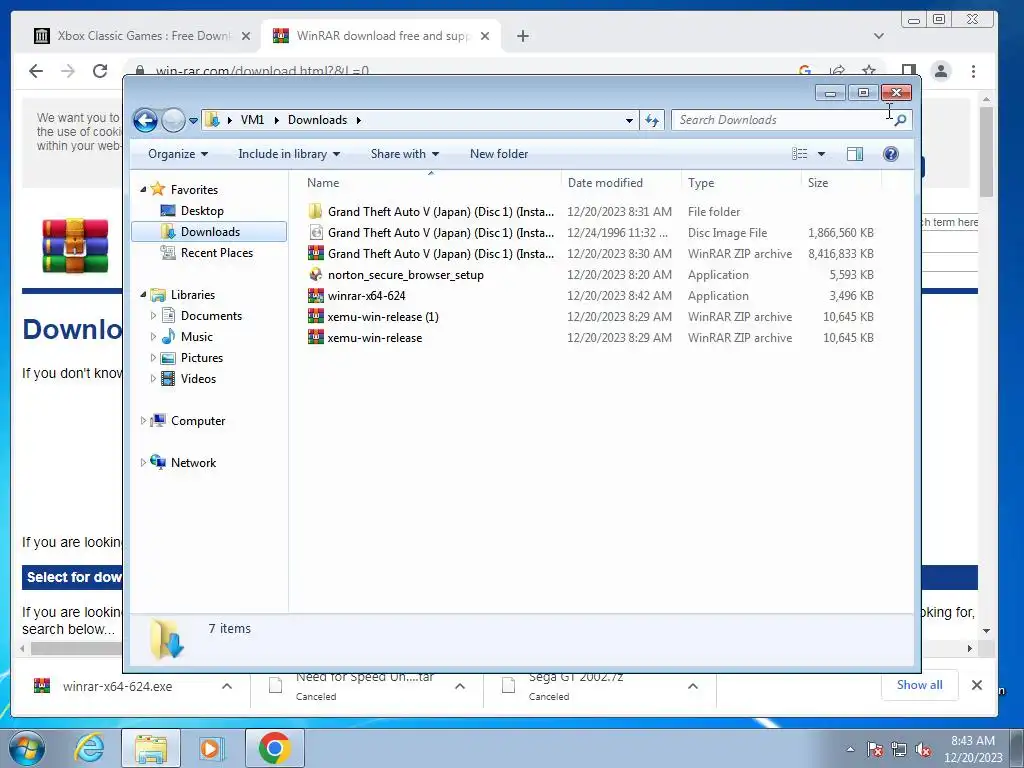Click the Explorer forward navigation arrow

[173, 120]
